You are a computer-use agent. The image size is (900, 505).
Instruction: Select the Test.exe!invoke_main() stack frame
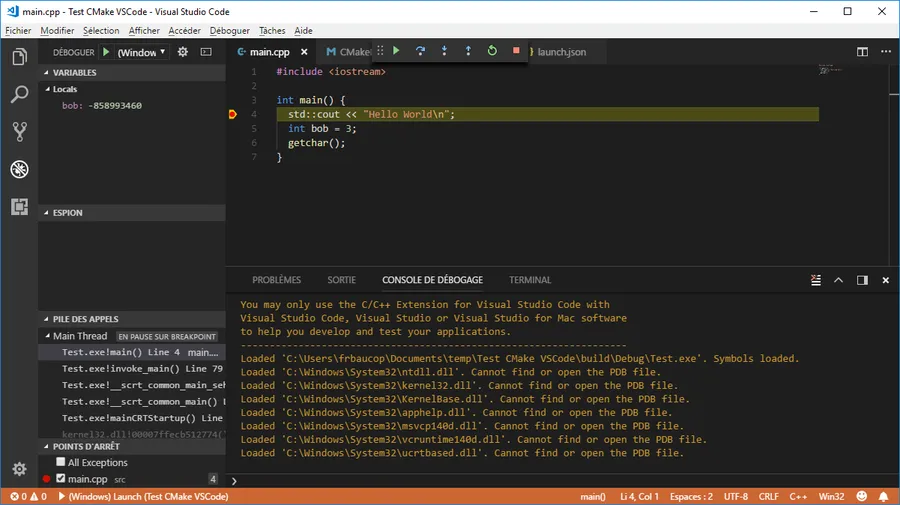pyautogui.click(x=131, y=368)
